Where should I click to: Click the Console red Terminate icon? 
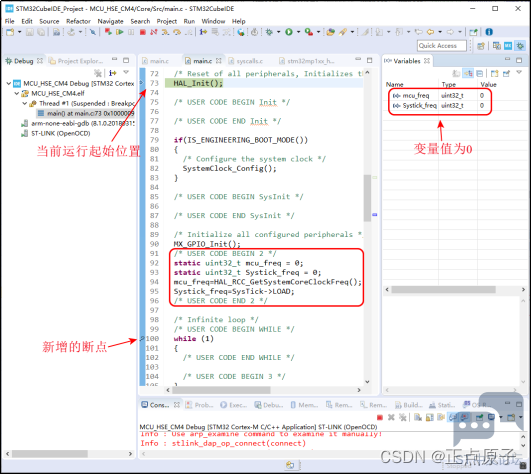click(380, 418)
